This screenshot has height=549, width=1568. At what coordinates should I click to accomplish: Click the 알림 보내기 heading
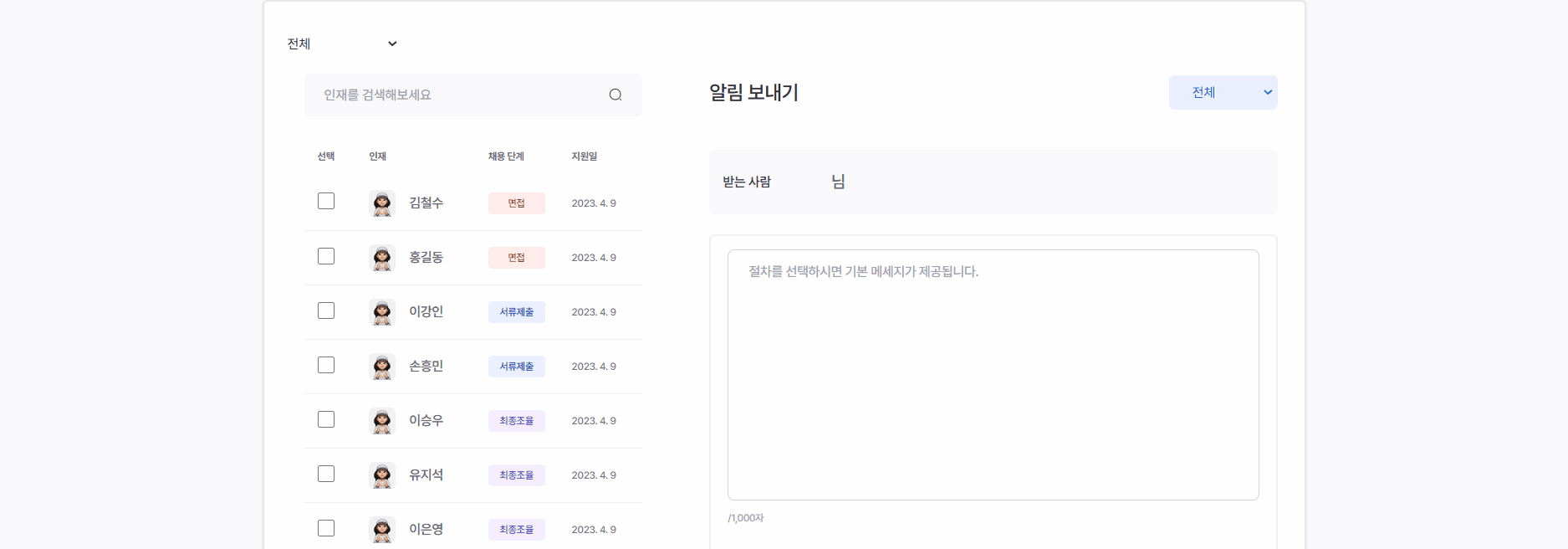(x=753, y=93)
